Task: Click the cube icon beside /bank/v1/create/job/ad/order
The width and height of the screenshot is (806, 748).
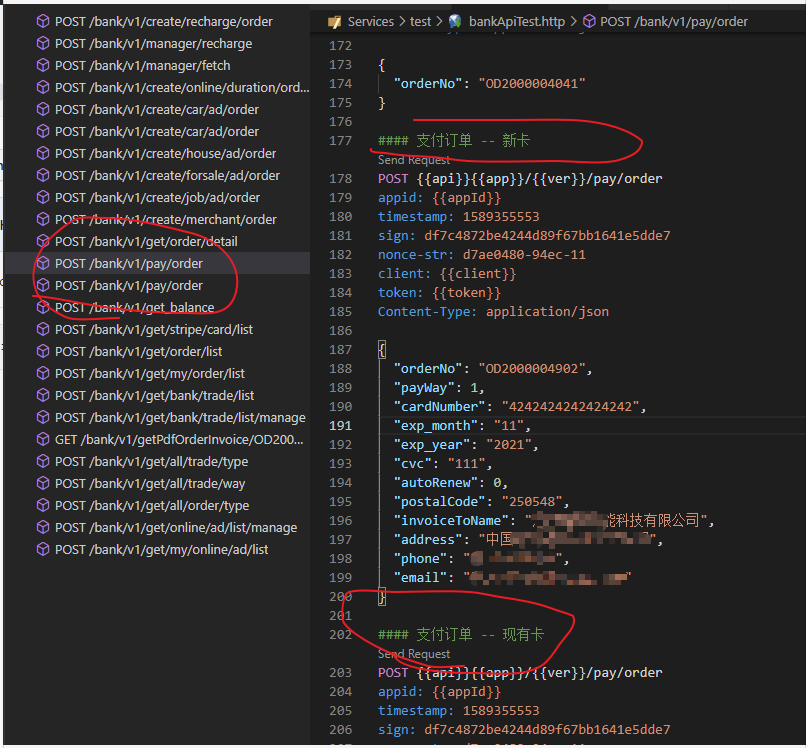Action: coord(42,197)
